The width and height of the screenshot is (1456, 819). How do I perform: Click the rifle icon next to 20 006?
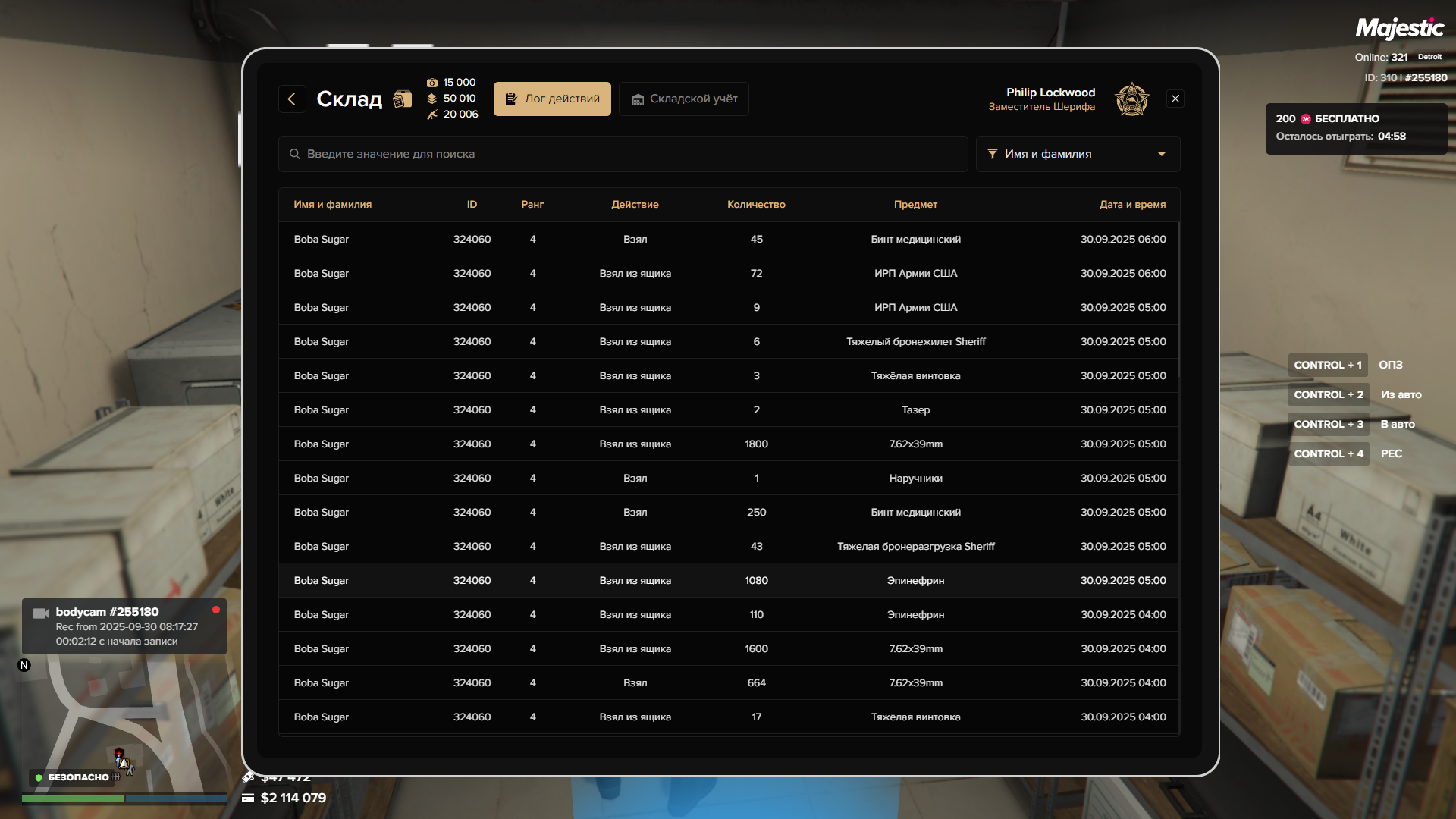click(432, 115)
